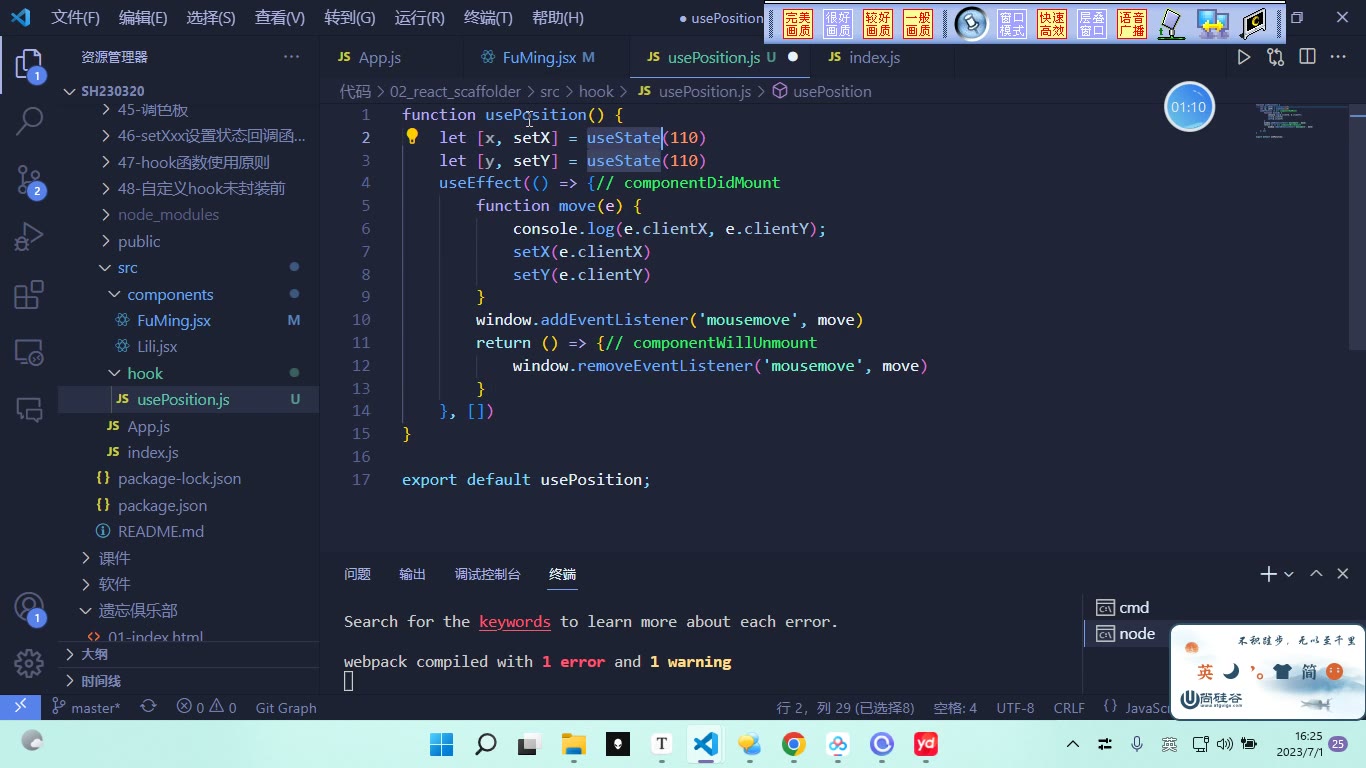Open Lili.jsx in the file tree

point(157,347)
